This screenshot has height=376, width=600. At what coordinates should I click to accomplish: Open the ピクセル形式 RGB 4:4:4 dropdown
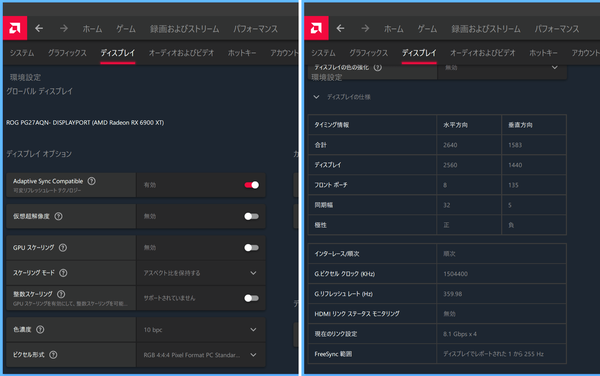pos(201,355)
